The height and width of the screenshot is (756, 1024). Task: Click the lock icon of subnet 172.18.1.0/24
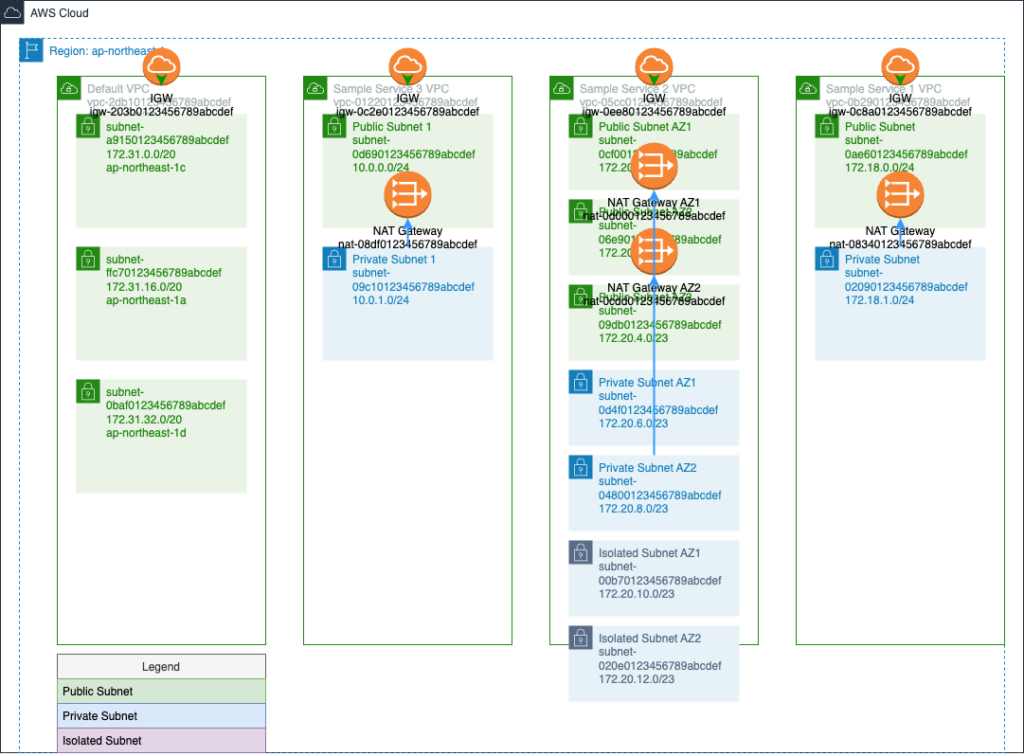pos(827,259)
